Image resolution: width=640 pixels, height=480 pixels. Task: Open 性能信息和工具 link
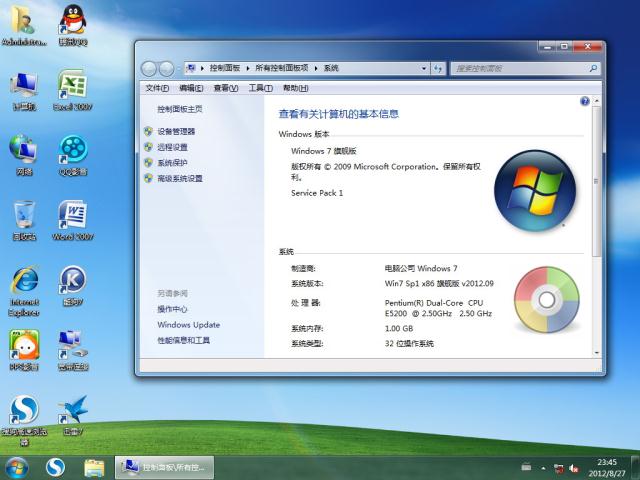[x=184, y=340]
